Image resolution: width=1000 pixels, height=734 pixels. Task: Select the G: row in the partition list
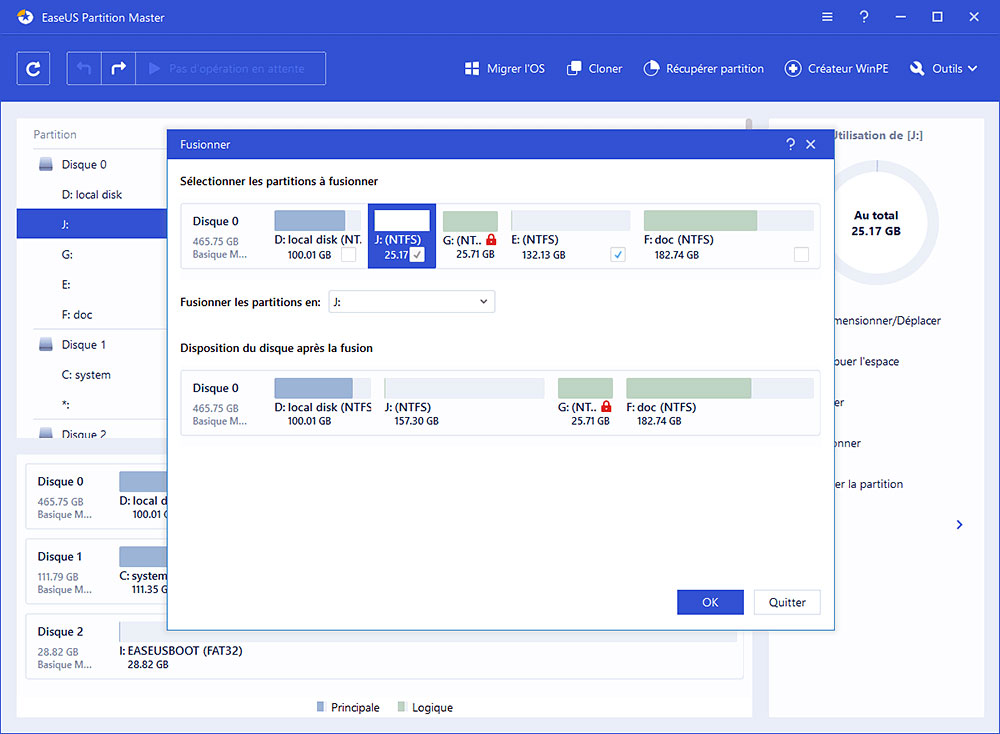point(92,254)
